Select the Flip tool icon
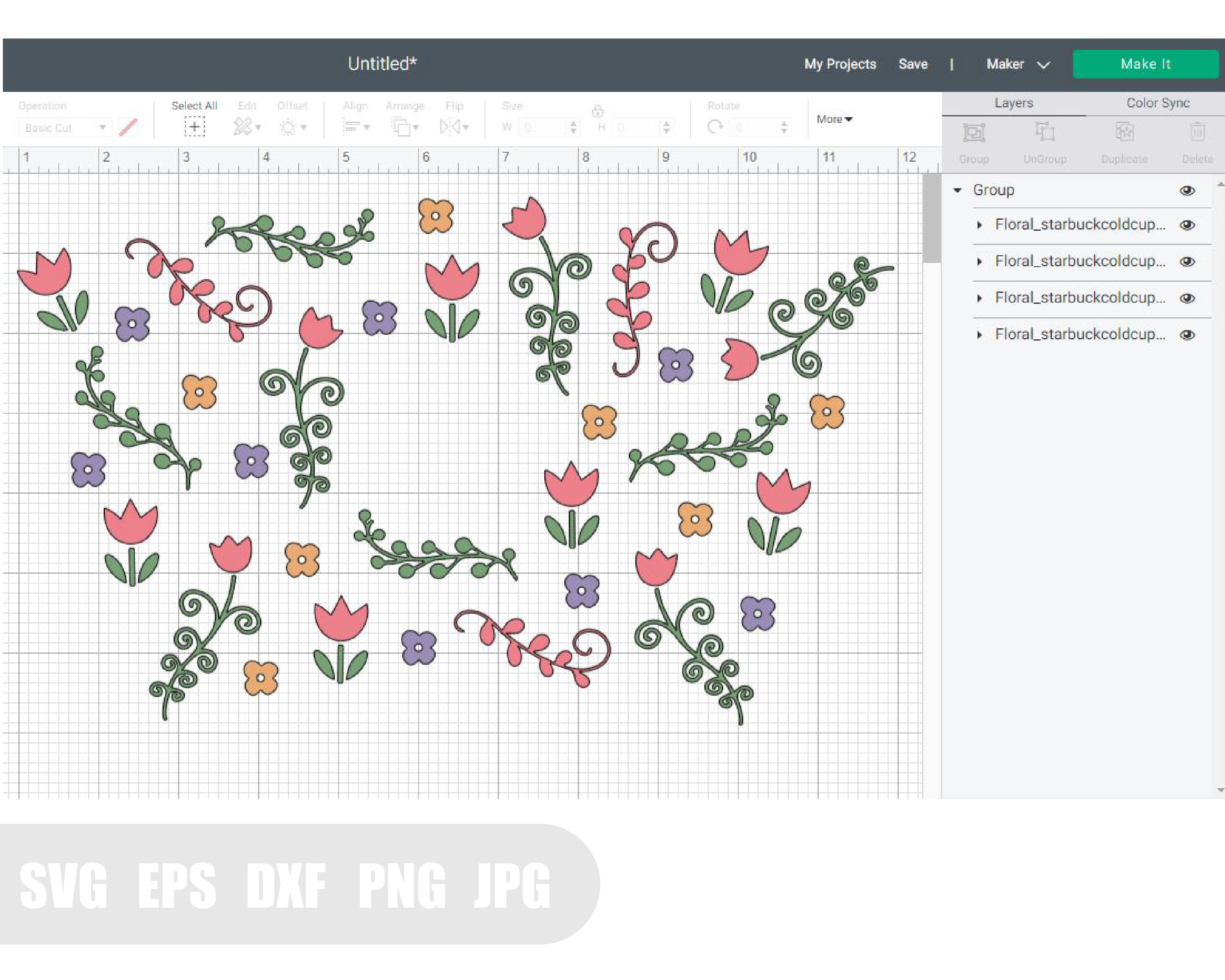 pyautogui.click(x=450, y=126)
